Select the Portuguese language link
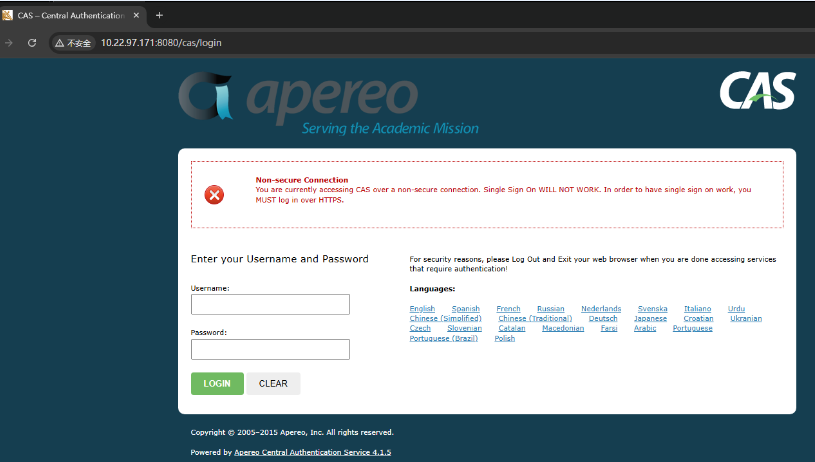Viewport: 815px width, 462px height. (692, 328)
